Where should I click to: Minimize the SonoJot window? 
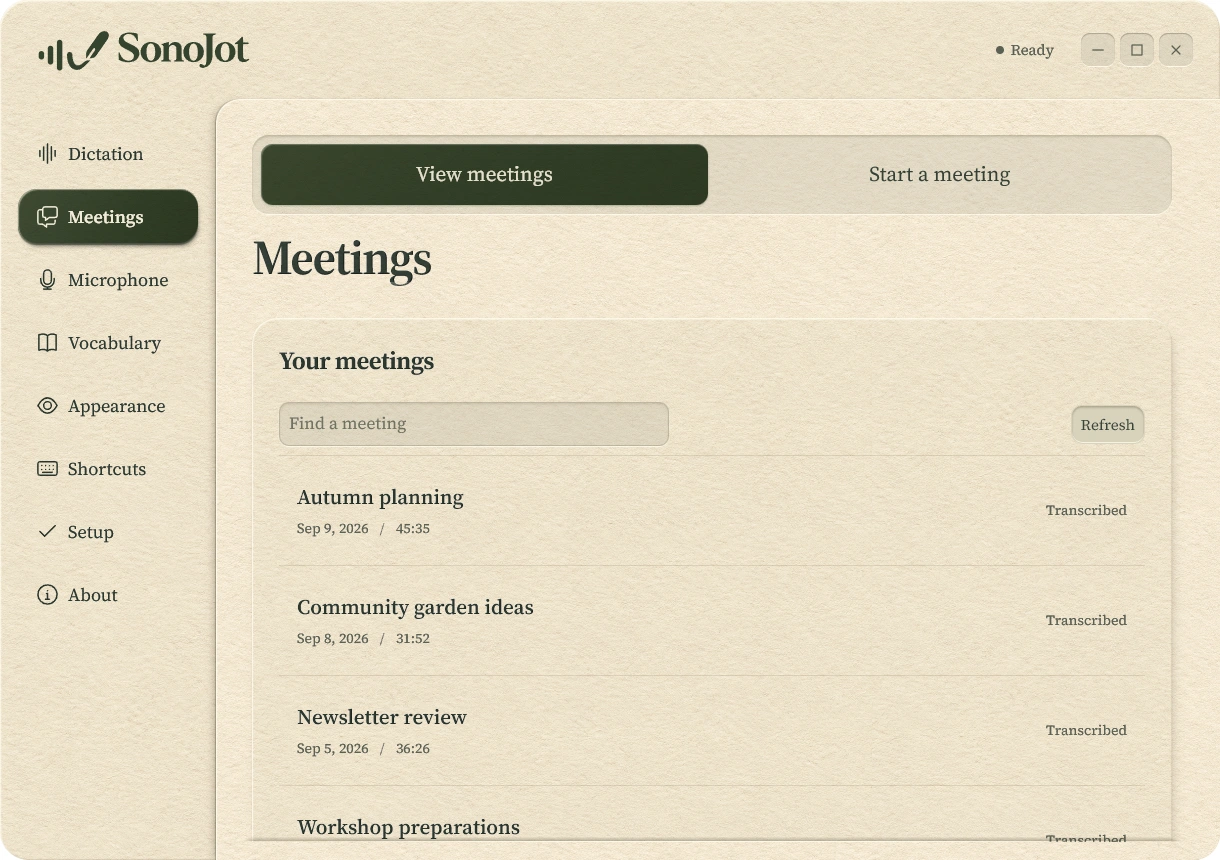click(x=1097, y=50)
